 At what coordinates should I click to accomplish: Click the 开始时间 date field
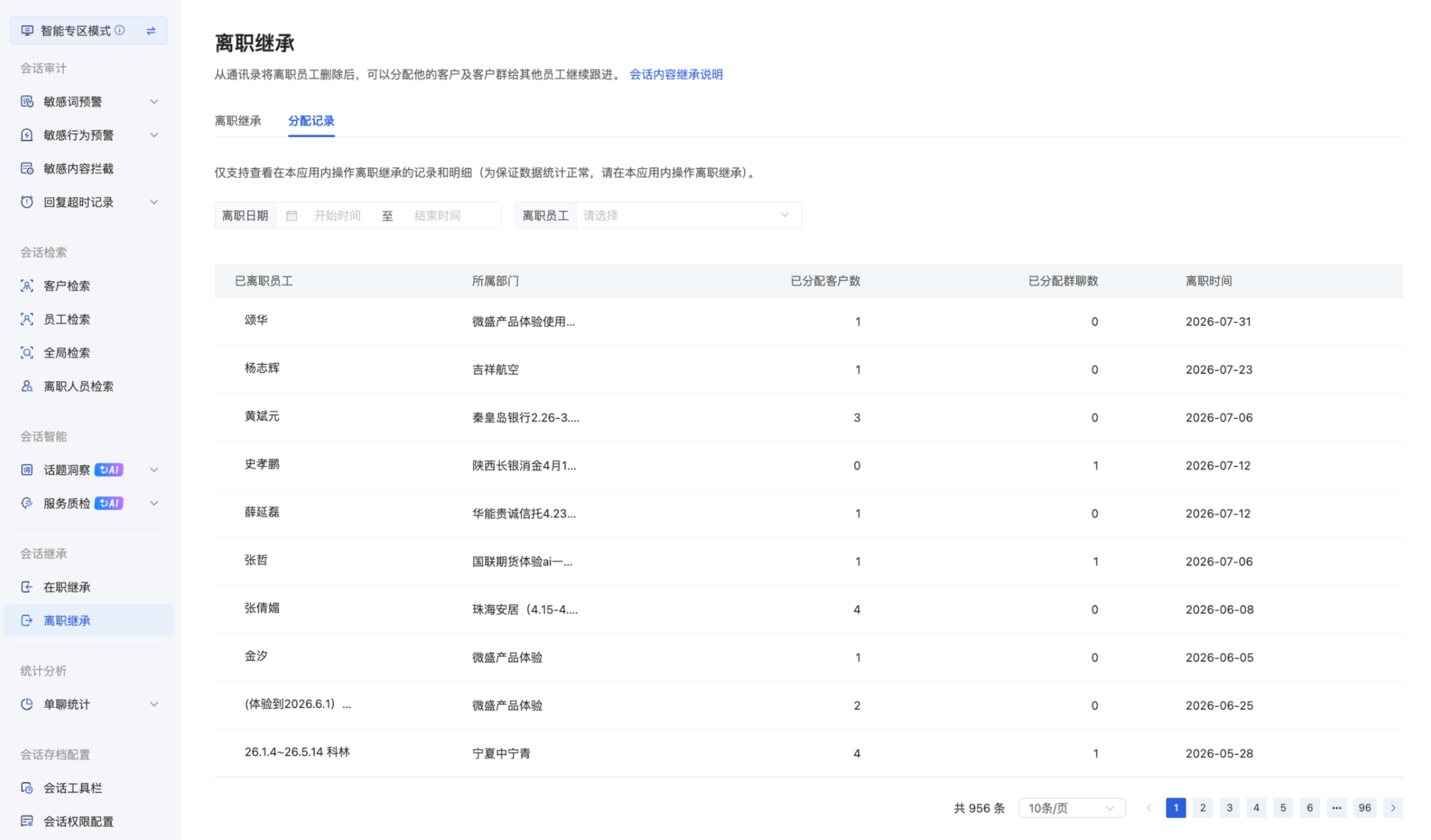click(x=337, y=215)
